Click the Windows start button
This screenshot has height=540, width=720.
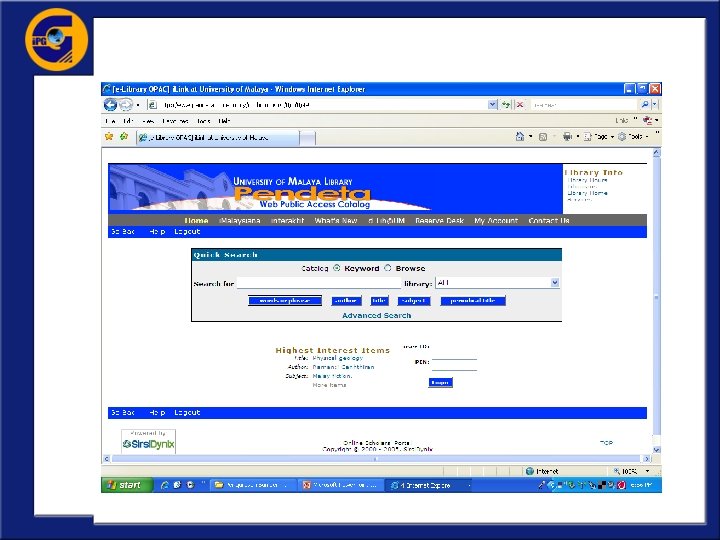click(126, 485)
